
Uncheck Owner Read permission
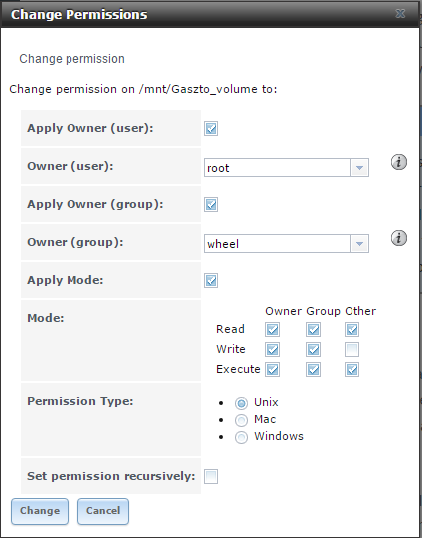[x=272, y=329]
